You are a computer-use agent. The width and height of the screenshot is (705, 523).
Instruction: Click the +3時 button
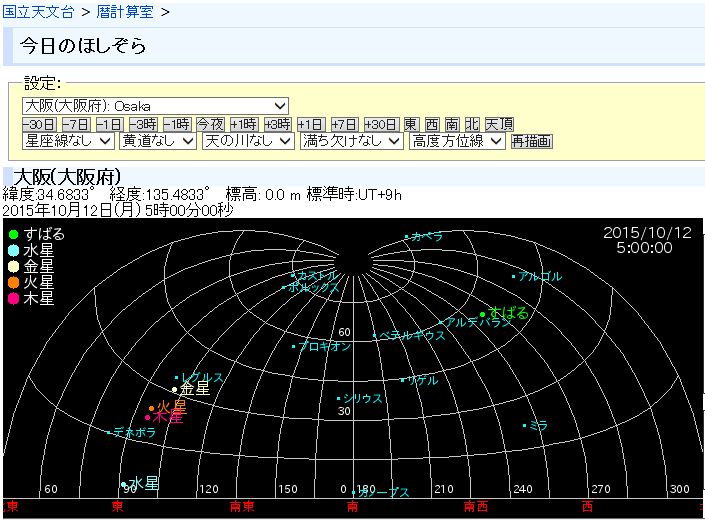[x=277, y=124]
